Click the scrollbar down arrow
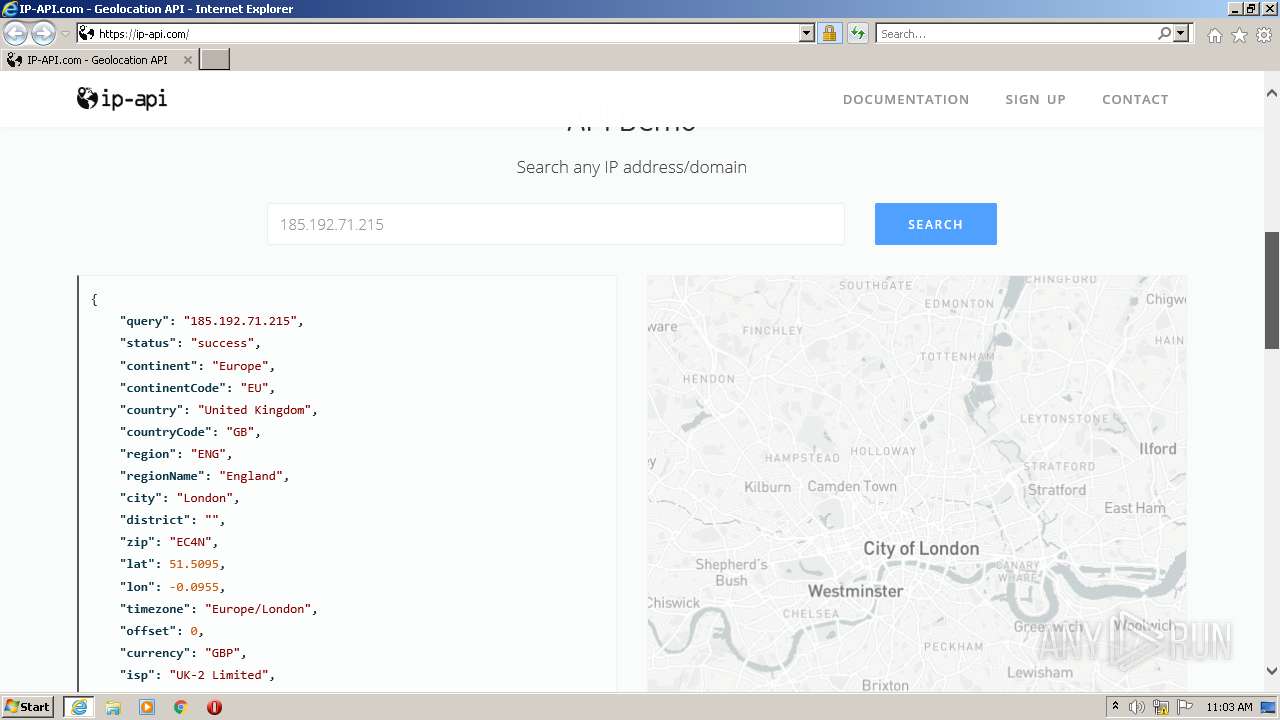This screenshot has width=1280, height=720. [1272, 671]
